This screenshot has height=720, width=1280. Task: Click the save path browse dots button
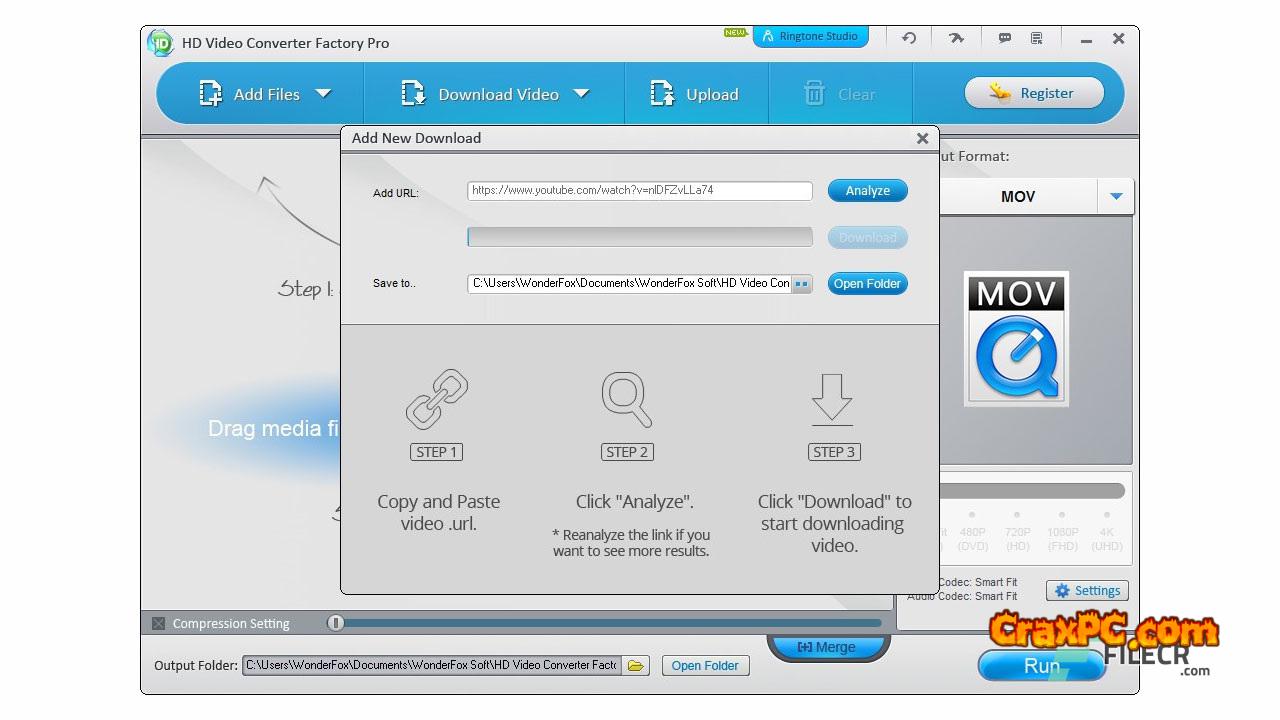801,284
